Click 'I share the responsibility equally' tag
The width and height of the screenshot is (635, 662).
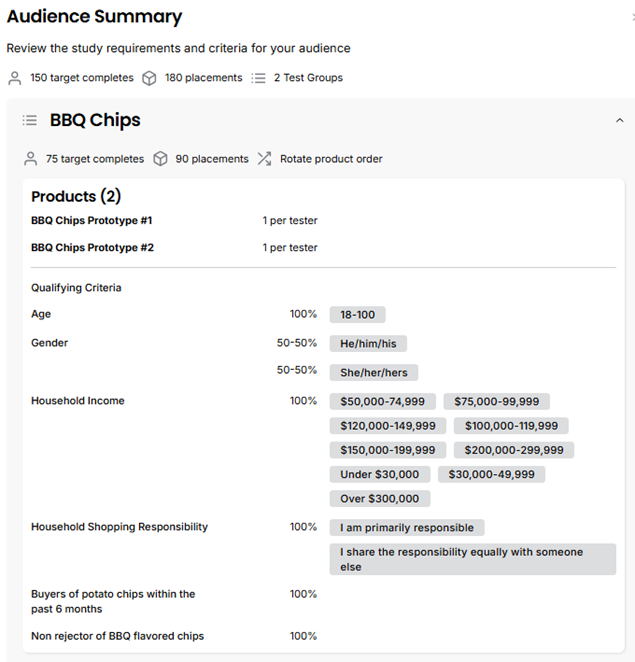coord(472,559)
